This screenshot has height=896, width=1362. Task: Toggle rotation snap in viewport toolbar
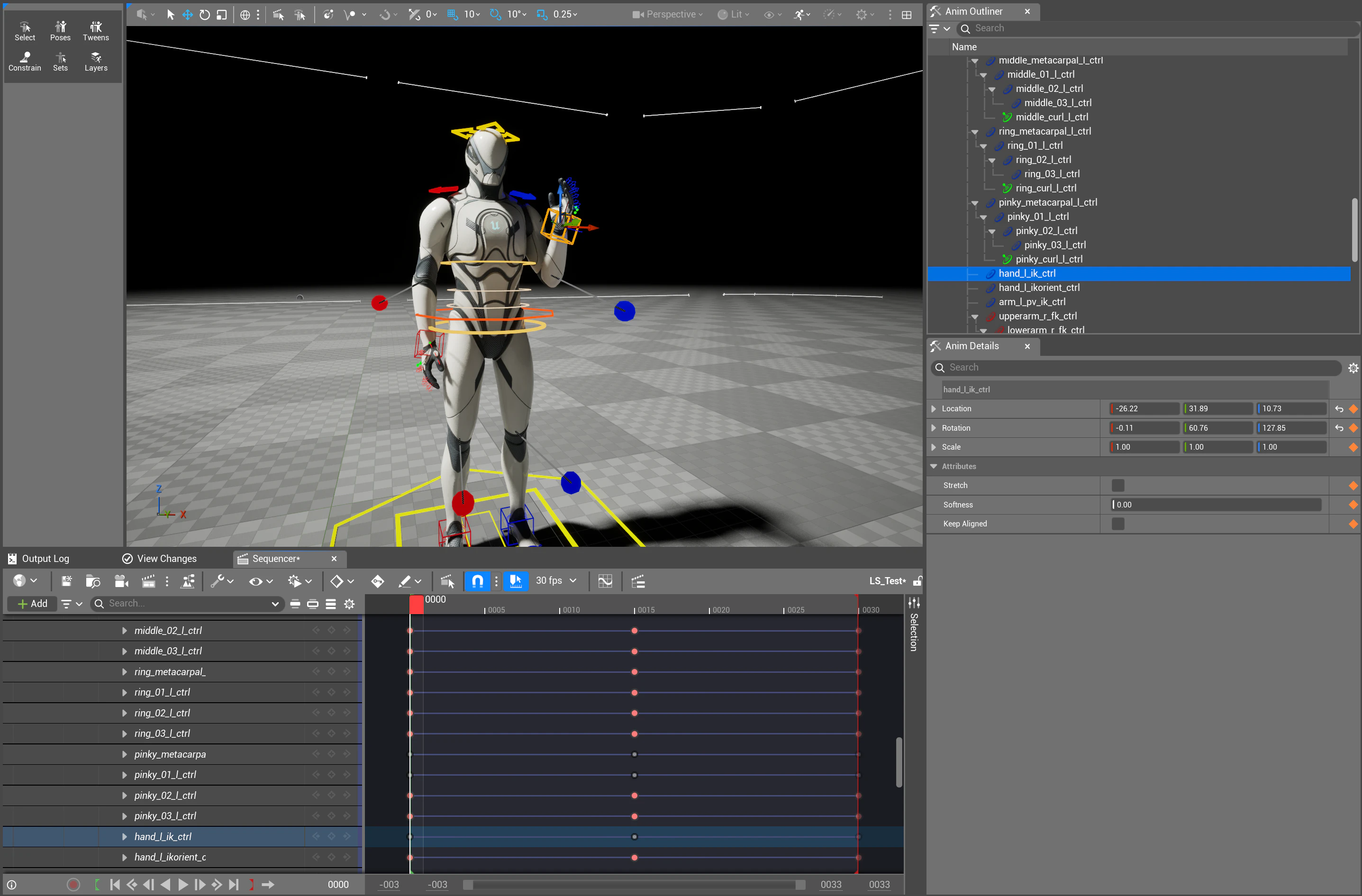click(x=496, y=14)
